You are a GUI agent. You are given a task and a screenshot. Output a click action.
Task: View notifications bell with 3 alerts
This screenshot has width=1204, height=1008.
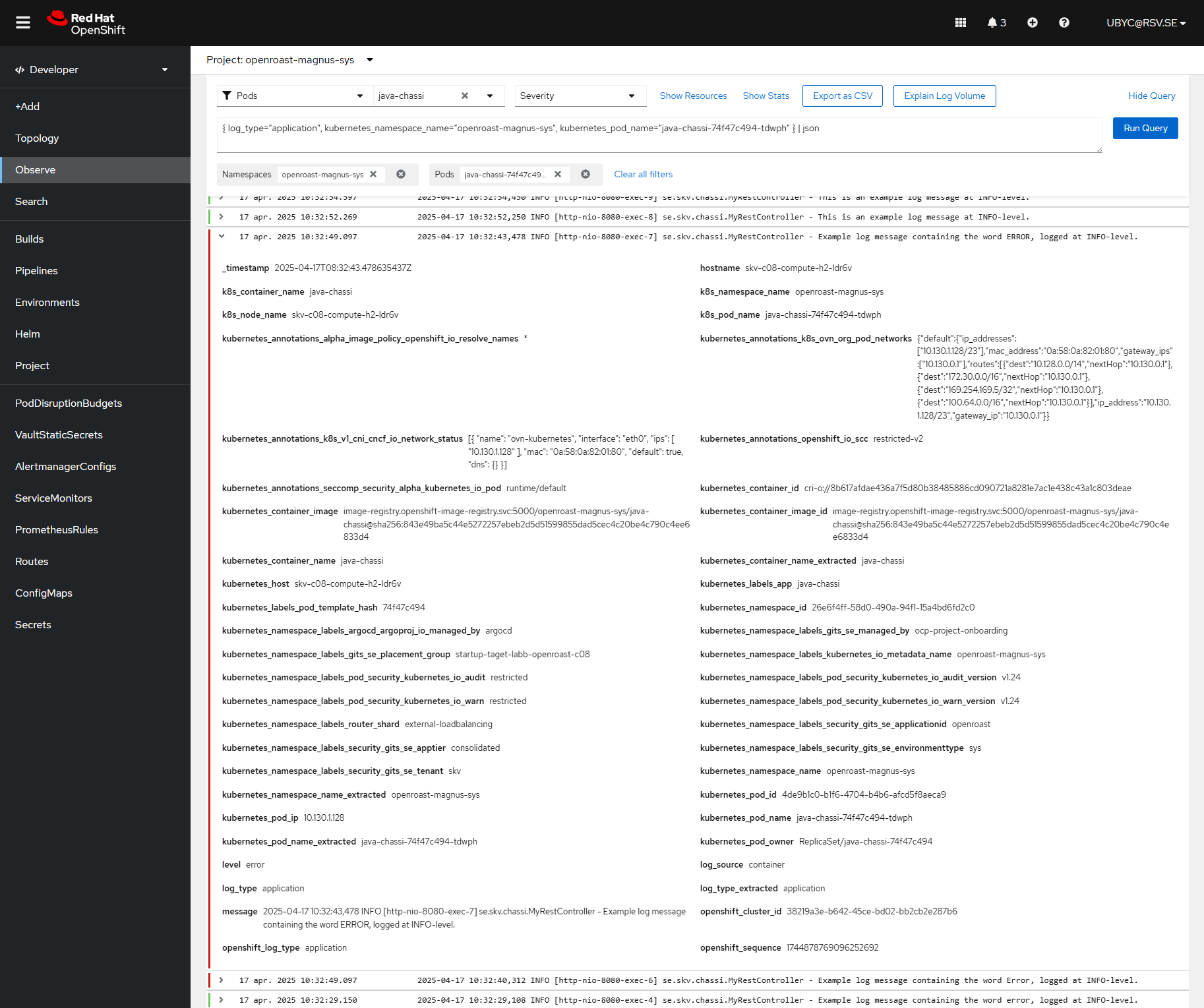[996, 23]
